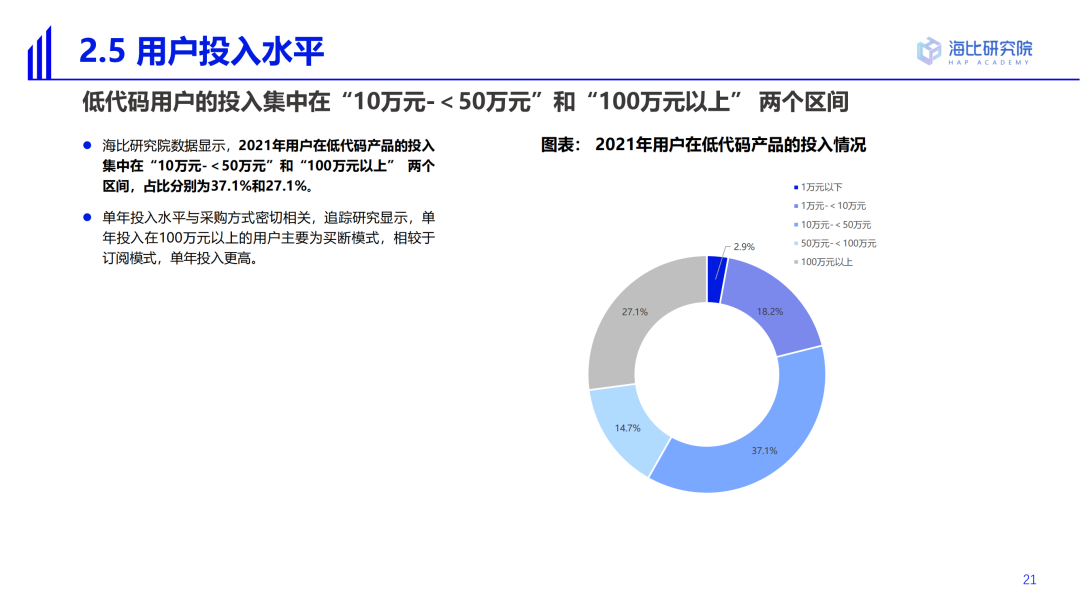1080x607 pixels.
Task: Click legend label 50万元-<100万元
Action: (838, 243)
